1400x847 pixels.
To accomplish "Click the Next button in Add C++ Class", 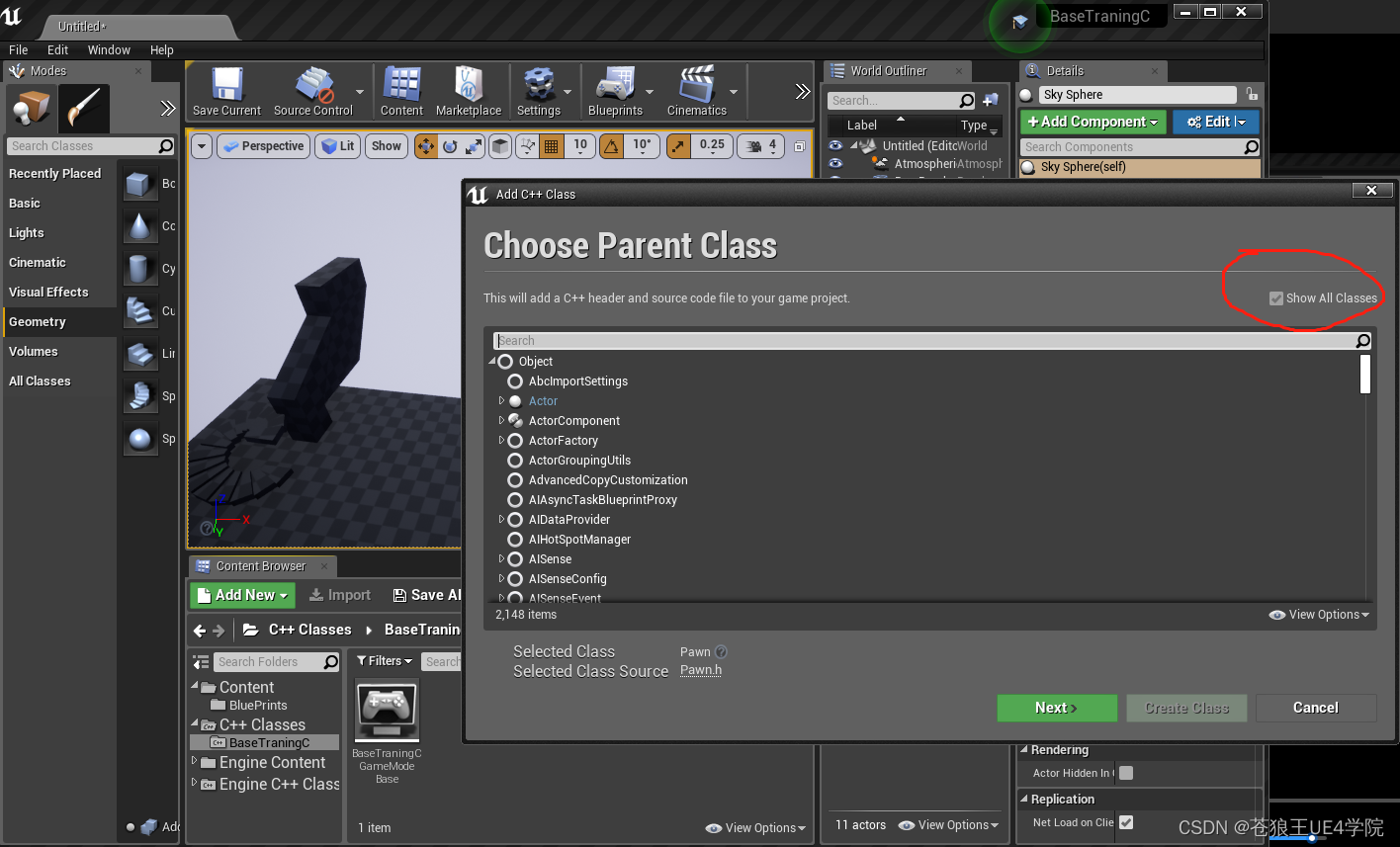I will (1056, 708).
